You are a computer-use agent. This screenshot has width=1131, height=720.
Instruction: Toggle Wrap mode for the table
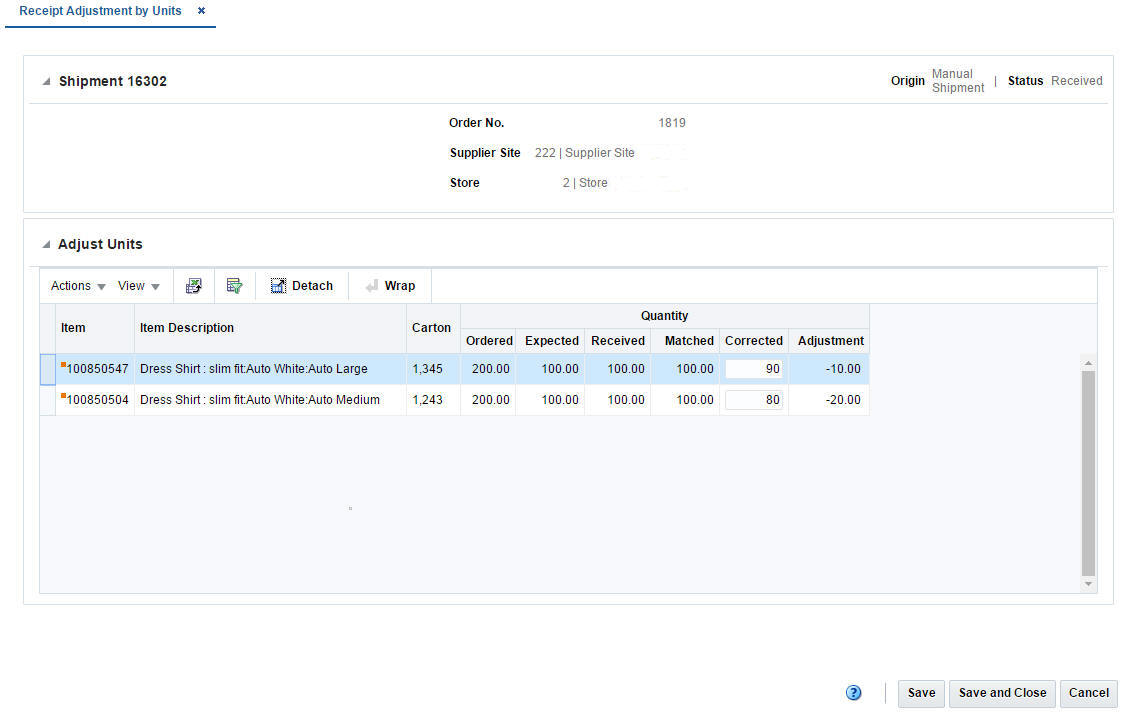tap(389, 285)
